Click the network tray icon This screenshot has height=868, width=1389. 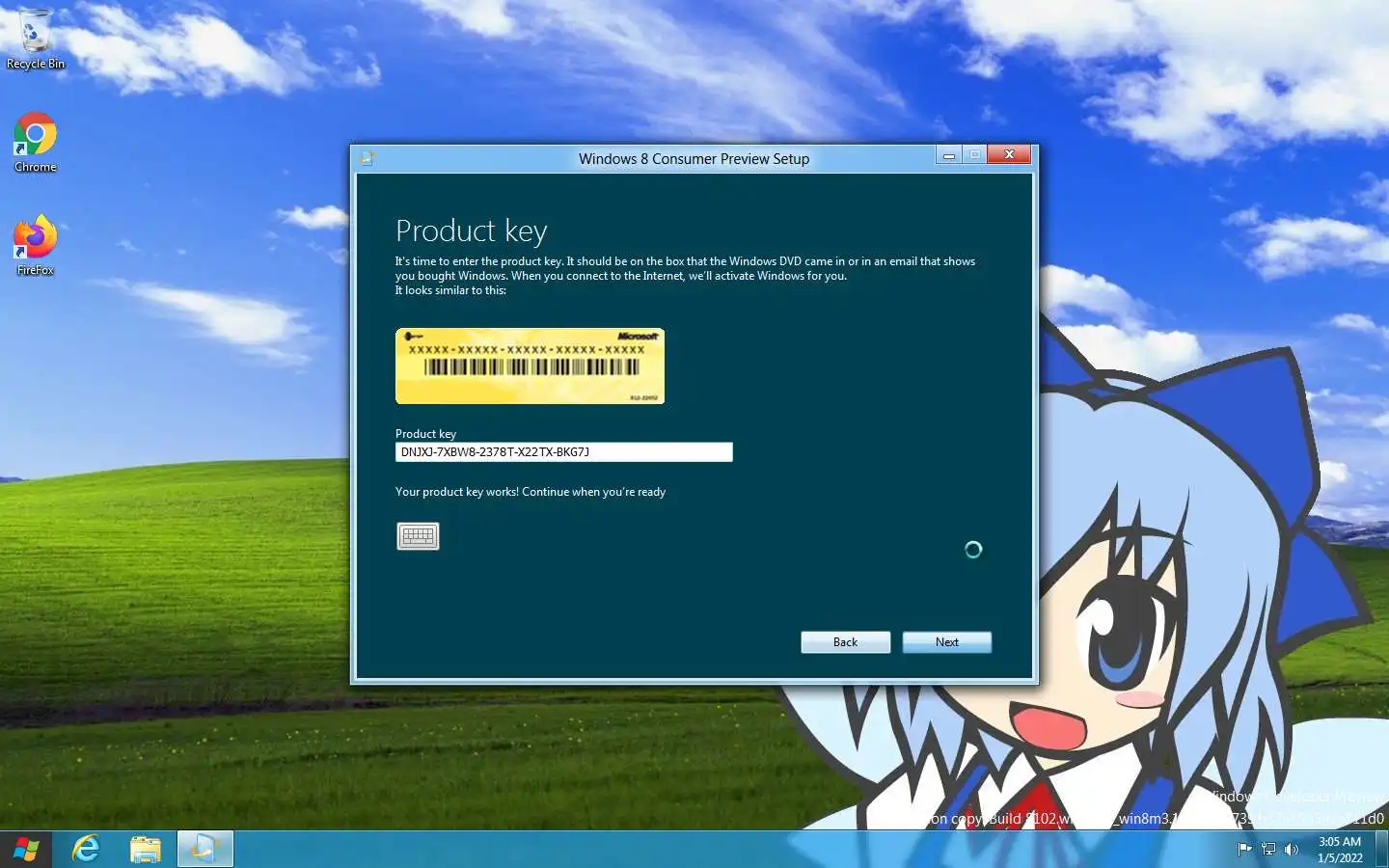point(1268,850)
